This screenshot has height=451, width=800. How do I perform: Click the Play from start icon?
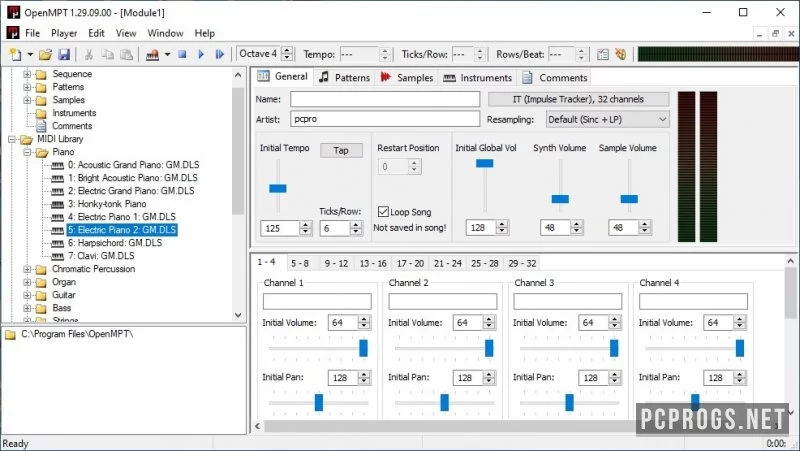(219, 54)
